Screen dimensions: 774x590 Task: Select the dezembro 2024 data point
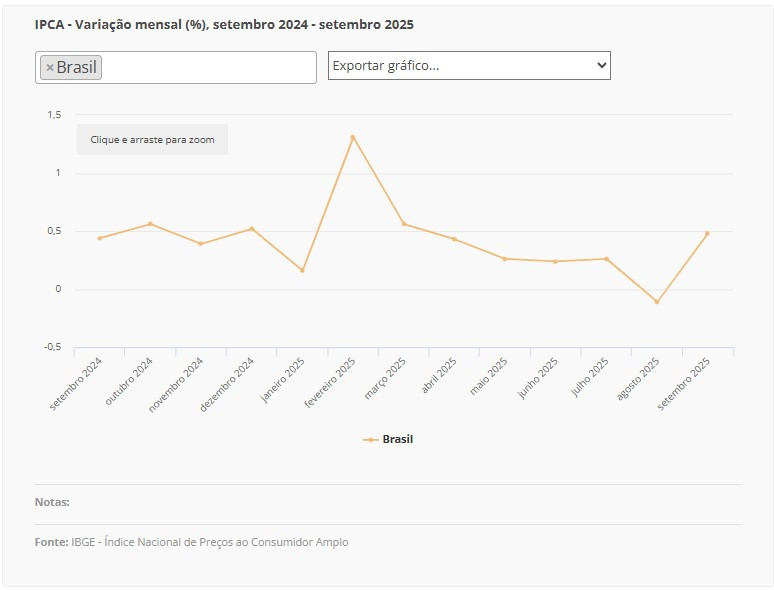coord(252,229)
